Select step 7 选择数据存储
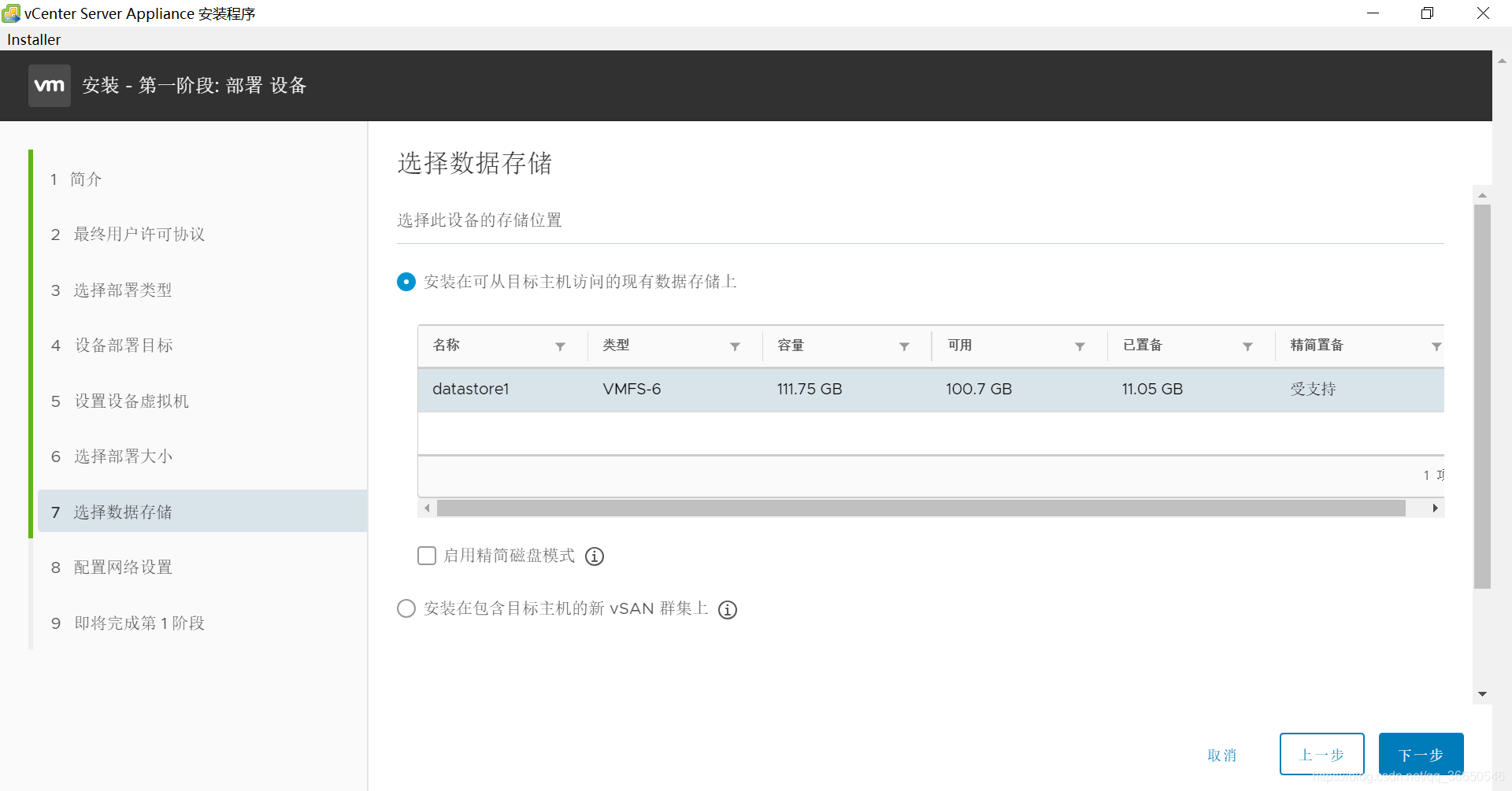The height and width of the screenshot is (791, 1512). click(x=202, y=512)
